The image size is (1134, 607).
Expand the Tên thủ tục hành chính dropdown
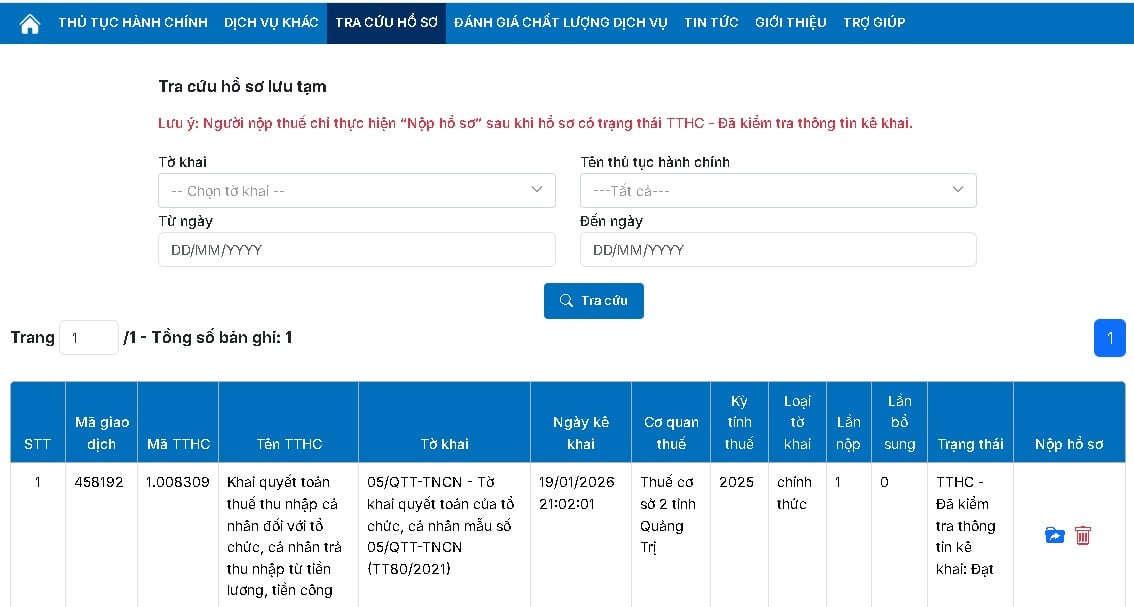click(x=778, y=190)
